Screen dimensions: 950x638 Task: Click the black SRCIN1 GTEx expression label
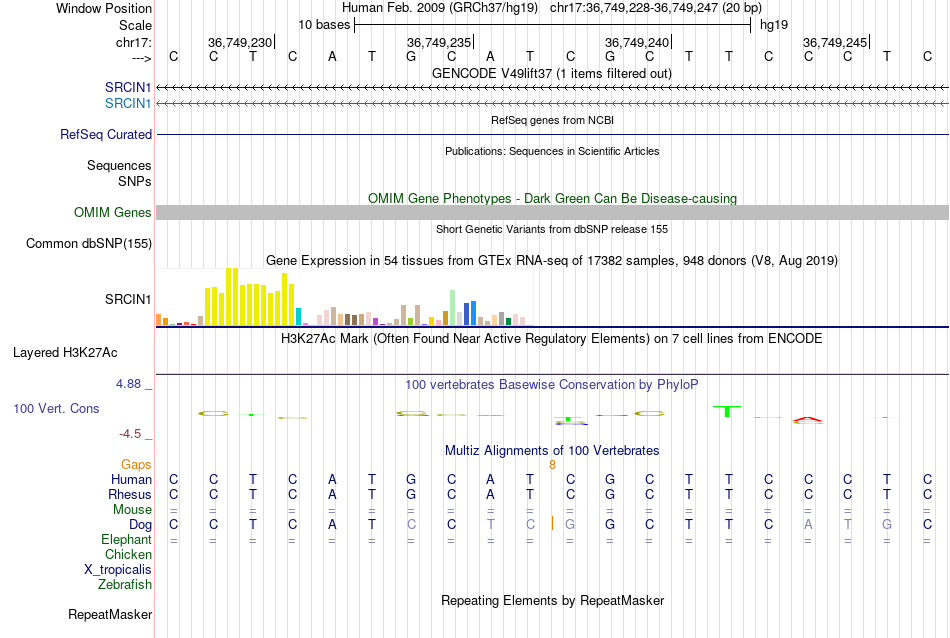click(x=128, y=299)
